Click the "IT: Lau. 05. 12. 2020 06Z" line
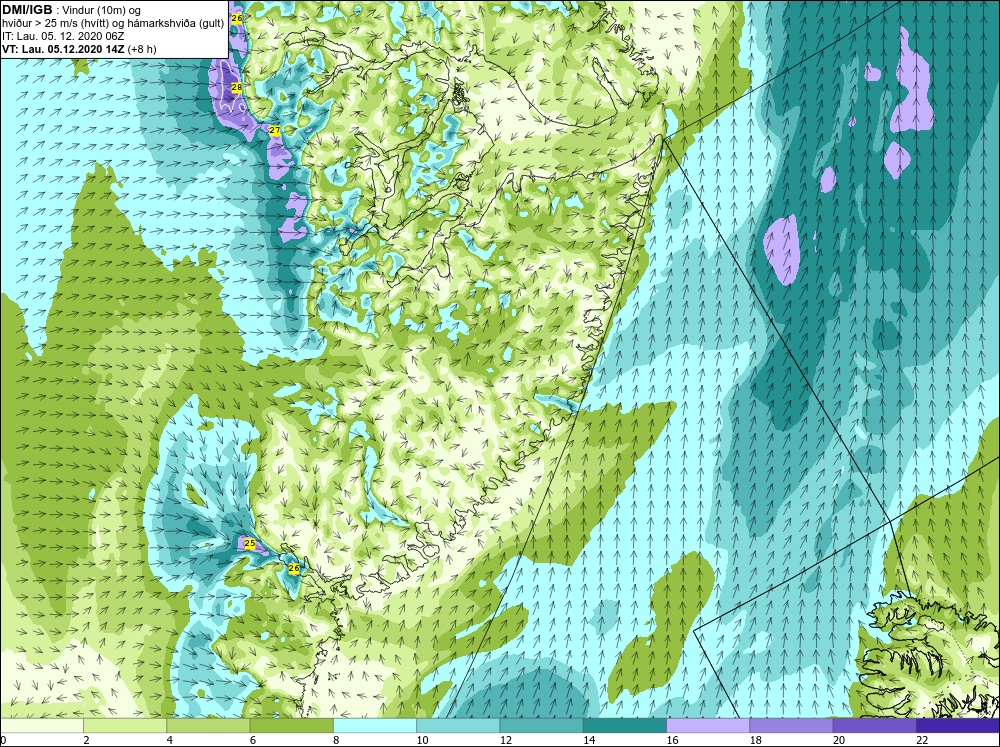This screenshot has width=1000, height=747. [x=63, y=36]
